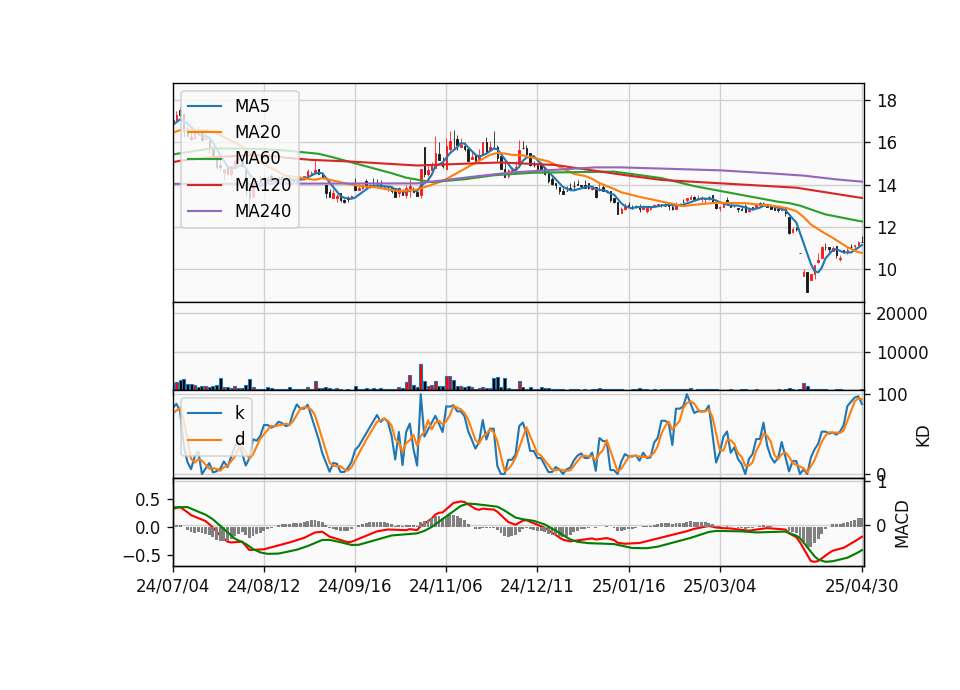Click the price axis value 16
The image size is (960, 690).
(887, 143)
